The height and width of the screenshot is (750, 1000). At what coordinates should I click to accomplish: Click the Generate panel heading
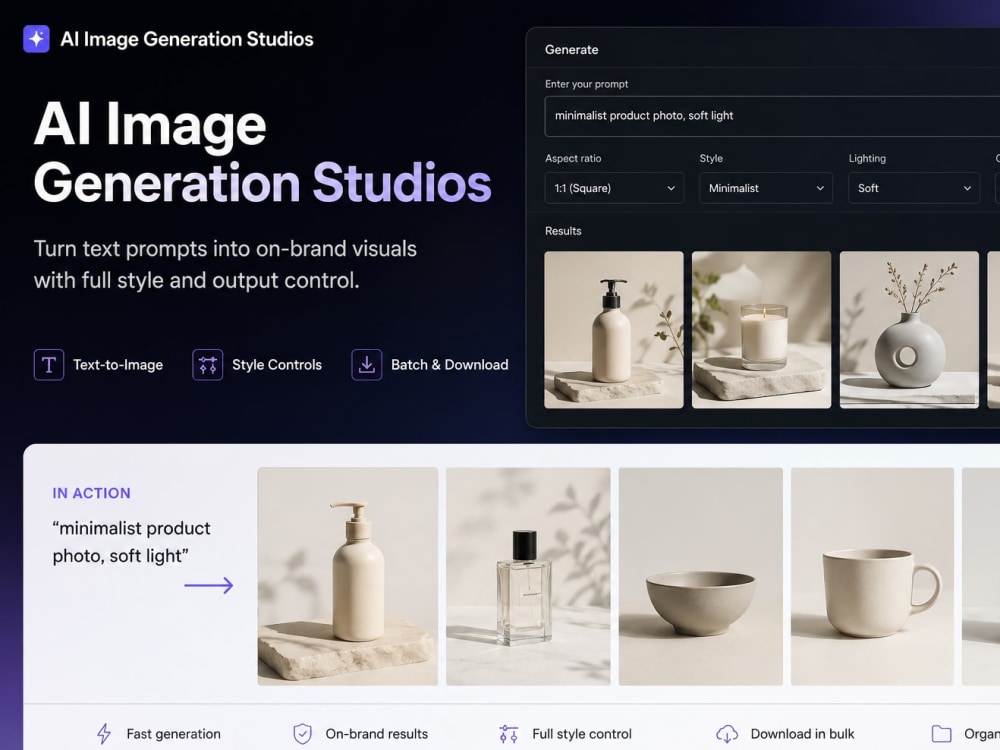click(x=571, y=50)
